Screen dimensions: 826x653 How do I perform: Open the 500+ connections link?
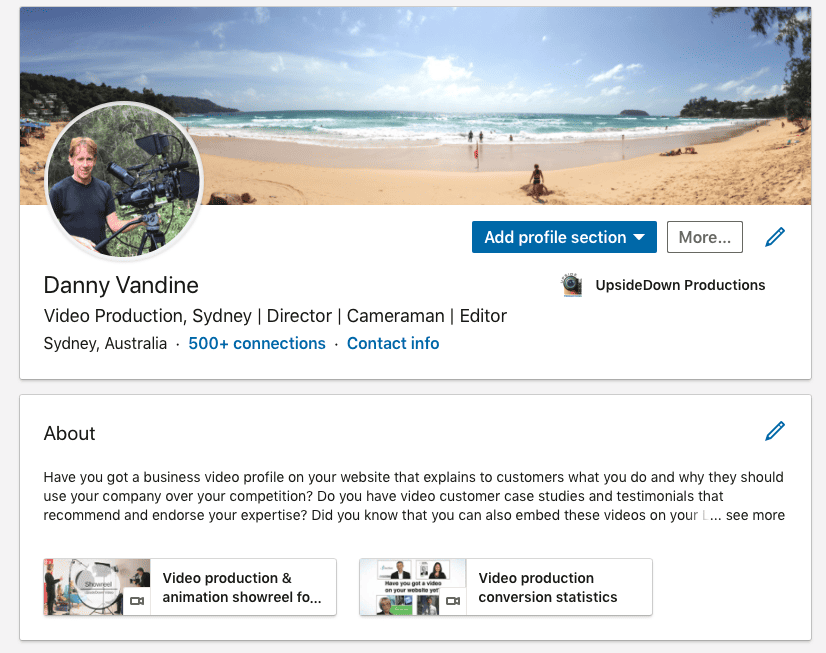coord(257,343)
